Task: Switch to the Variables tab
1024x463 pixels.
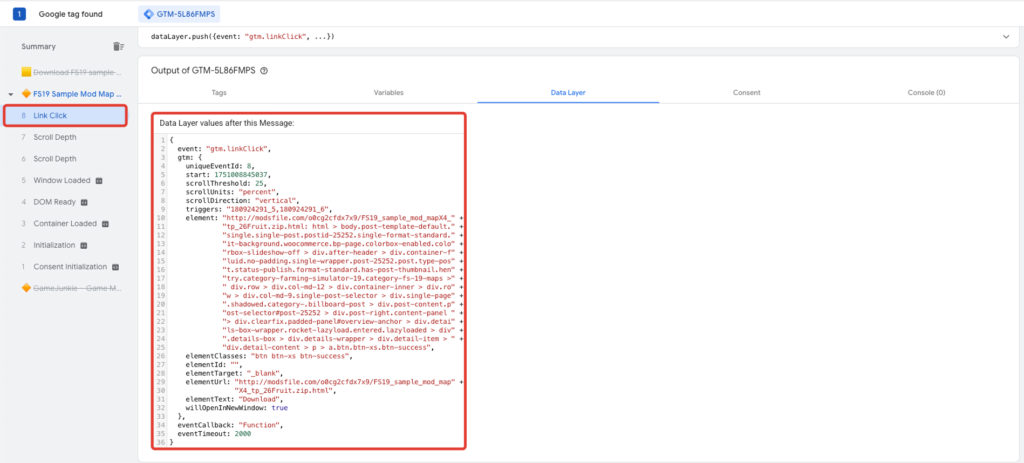Action: [x=389, y=93]
